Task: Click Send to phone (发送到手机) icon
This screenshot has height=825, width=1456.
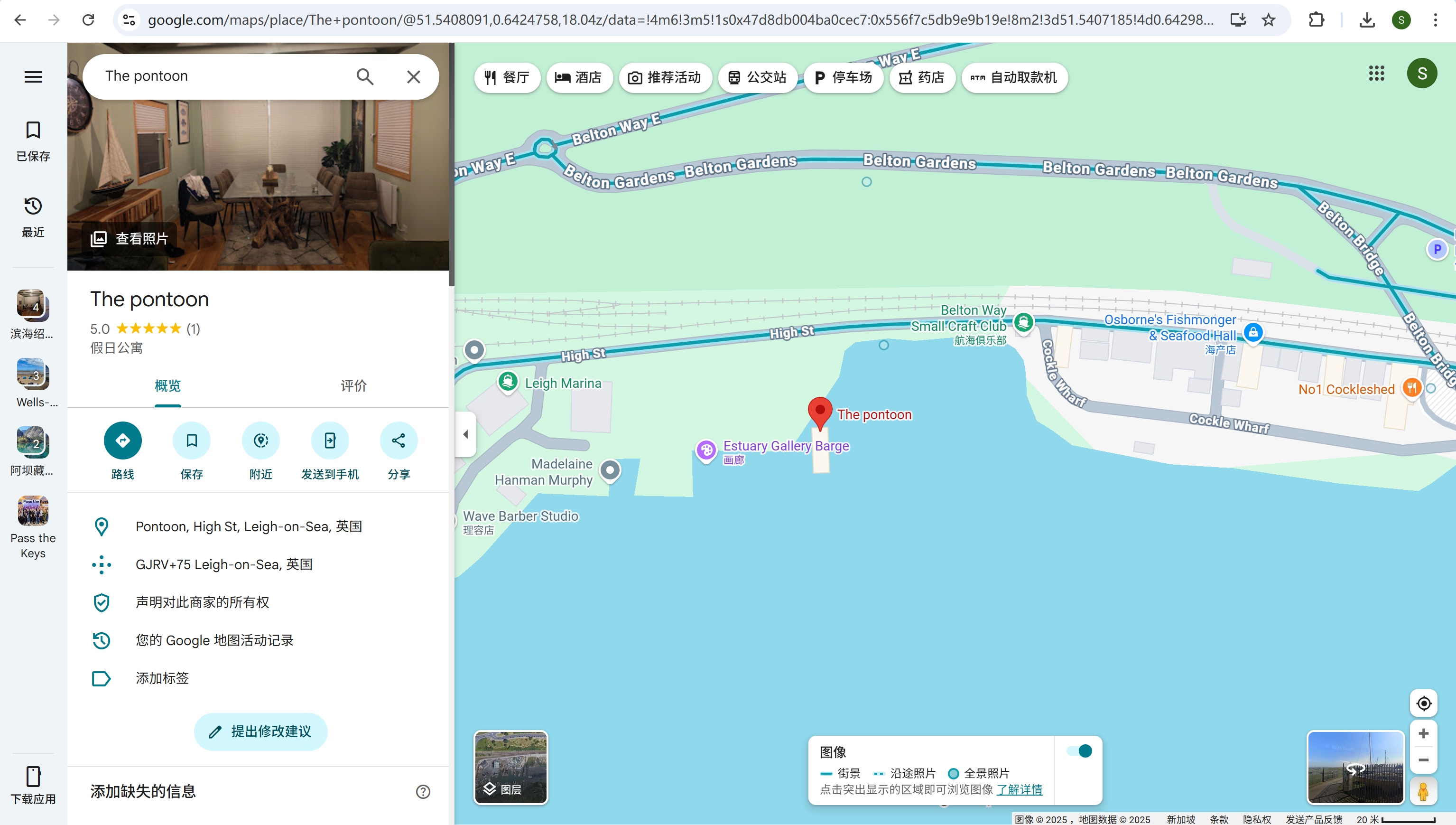Action: (330, 440)
